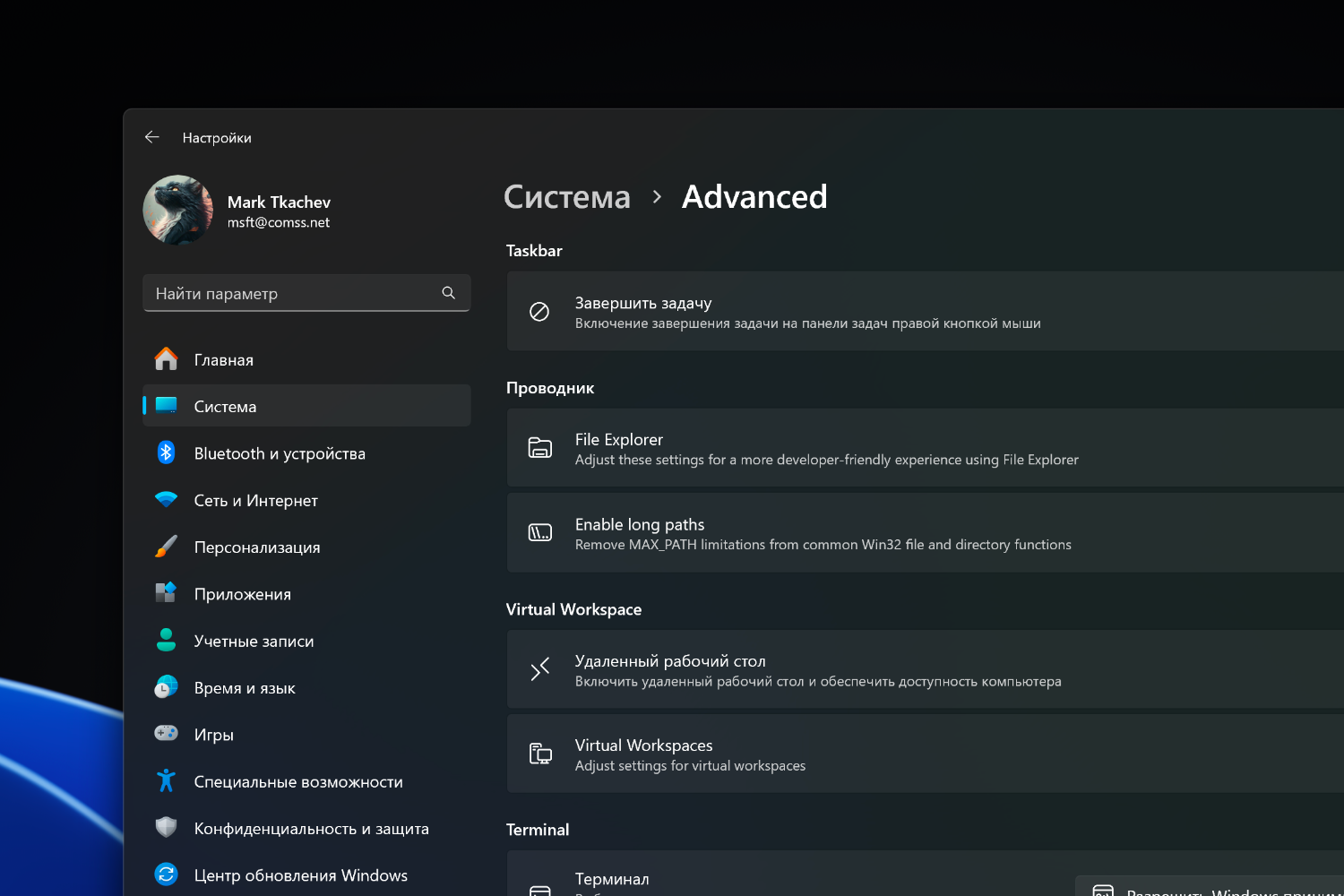This screenshot has width=1344, height=896.
Task: Open Bluetooth icon in sidebar
Action: [167, 452]
